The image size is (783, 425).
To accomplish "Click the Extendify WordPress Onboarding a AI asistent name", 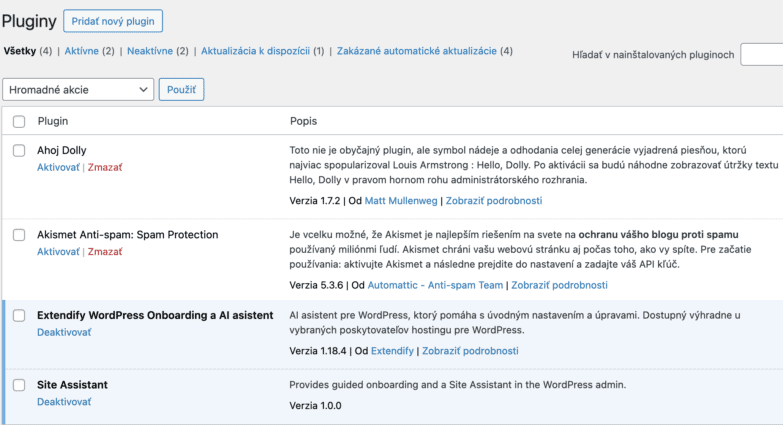I will 155,316.
